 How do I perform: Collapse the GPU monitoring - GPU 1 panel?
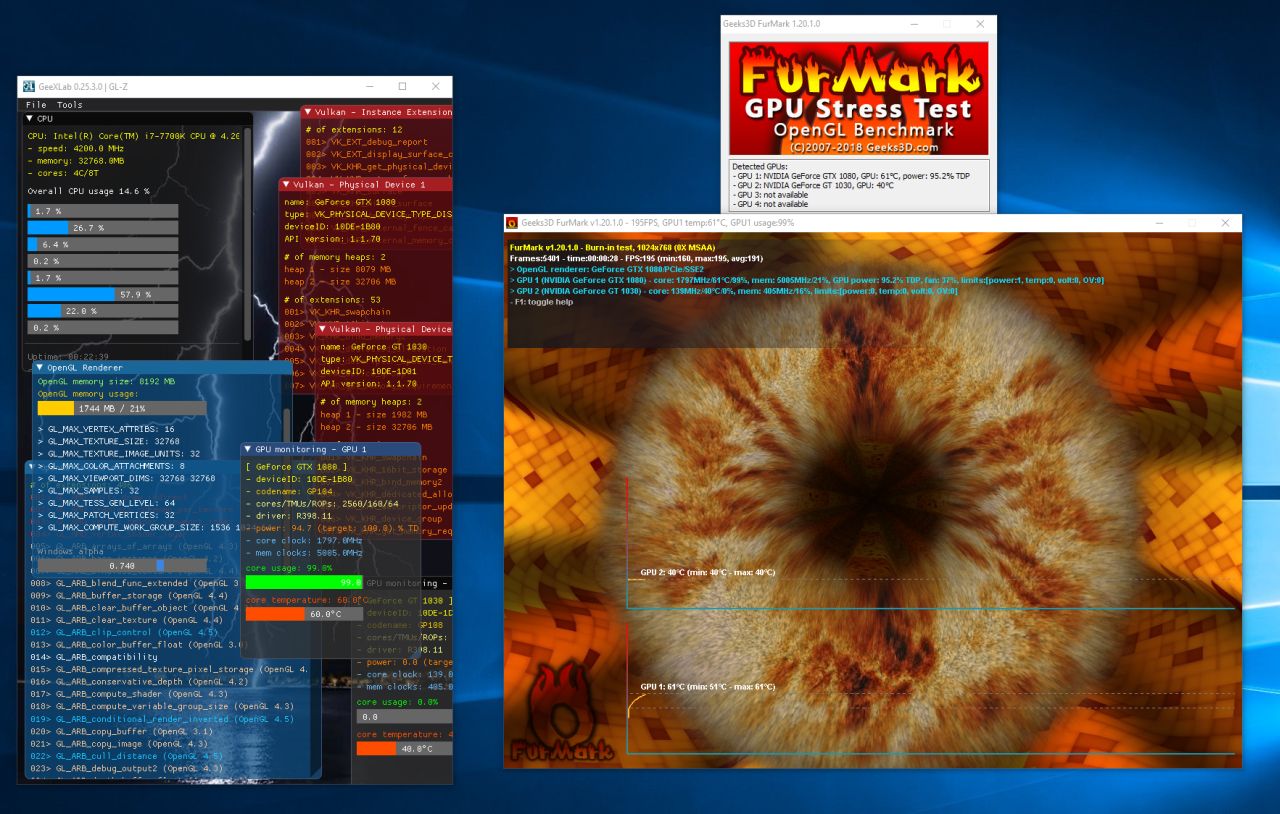coord(249,449)
